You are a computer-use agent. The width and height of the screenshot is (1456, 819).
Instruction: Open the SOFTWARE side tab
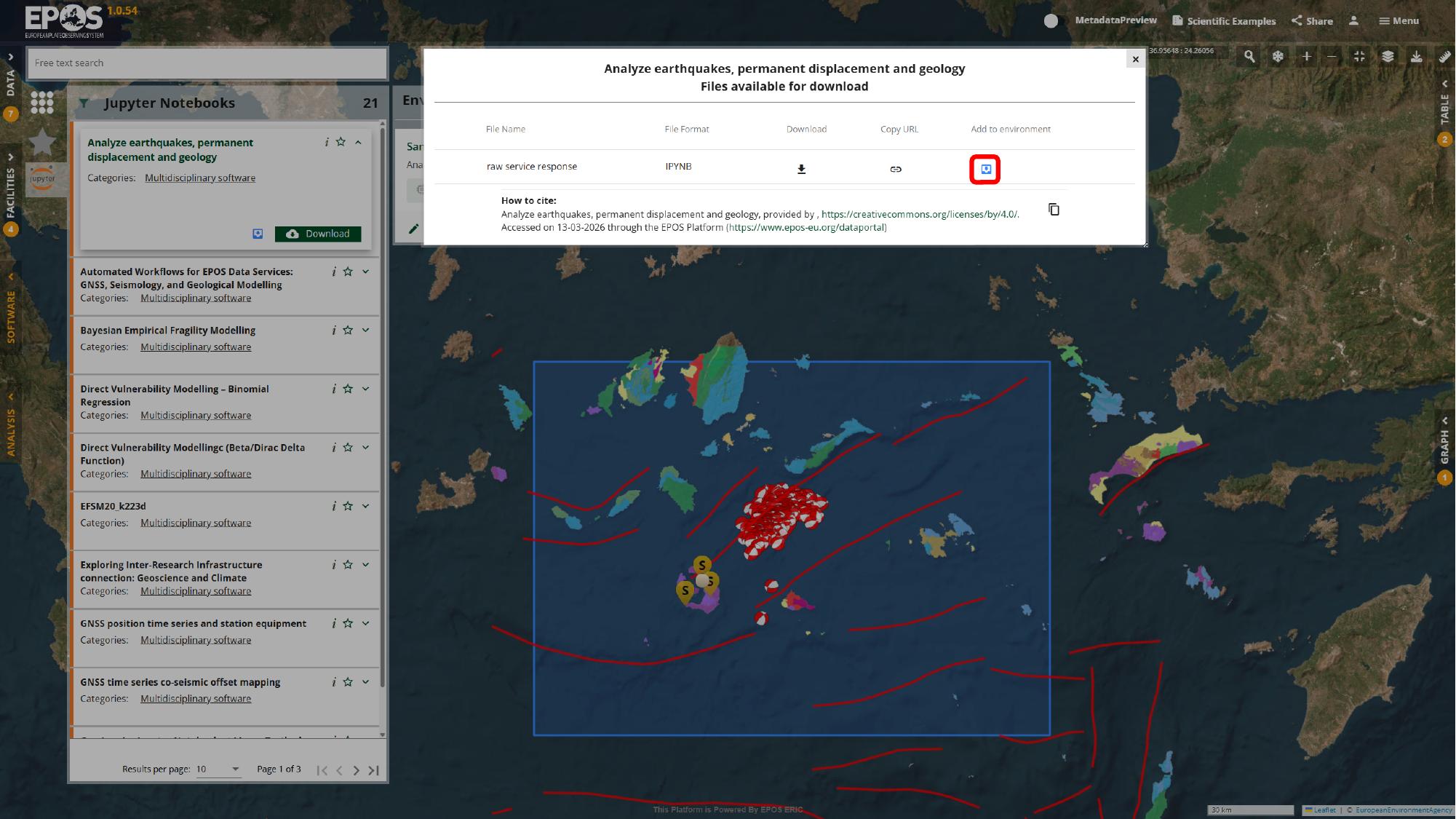pyautogui.click(x=11, y=316)
